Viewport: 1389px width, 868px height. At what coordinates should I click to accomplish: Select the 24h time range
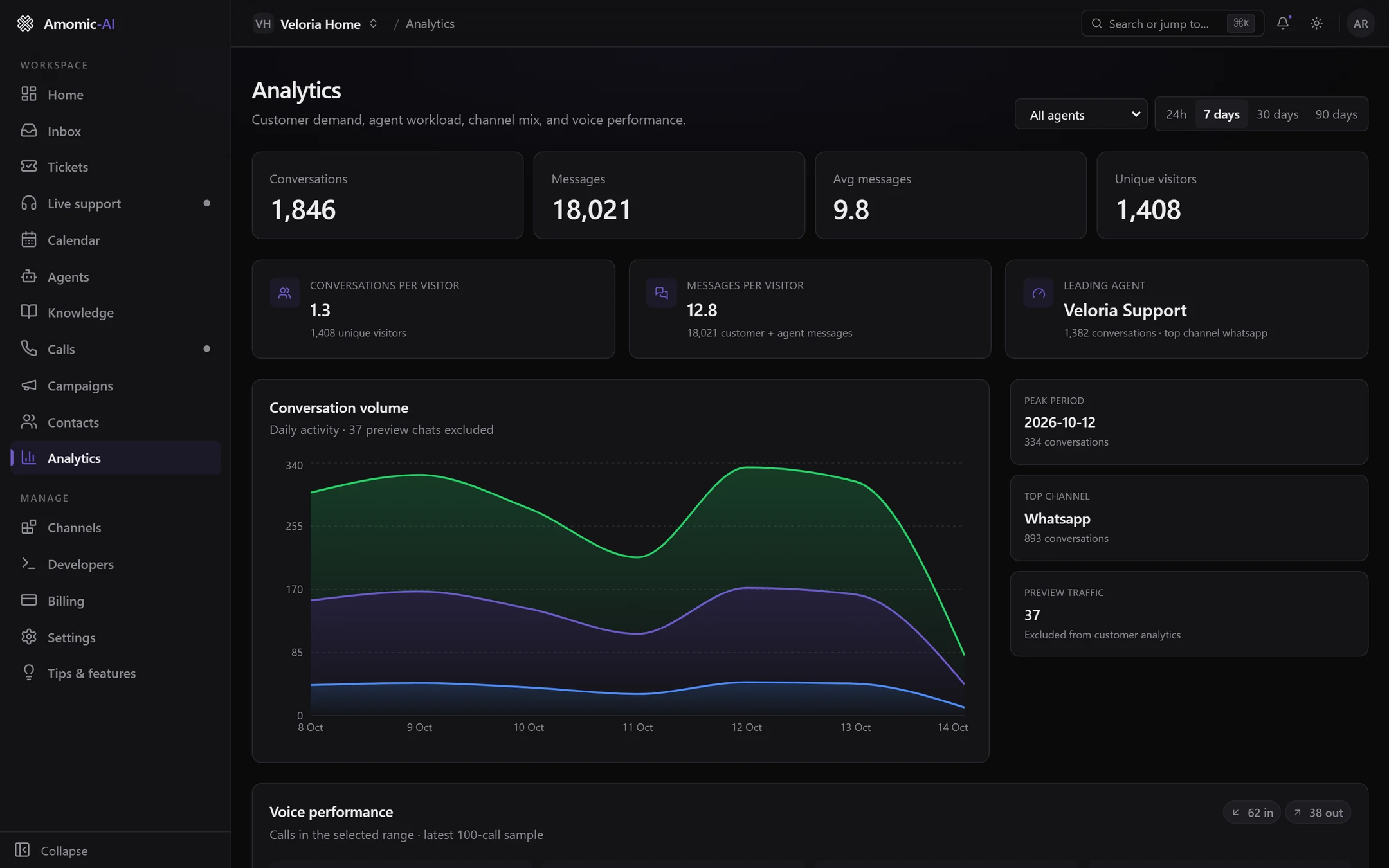click(x=1176, y=114)
